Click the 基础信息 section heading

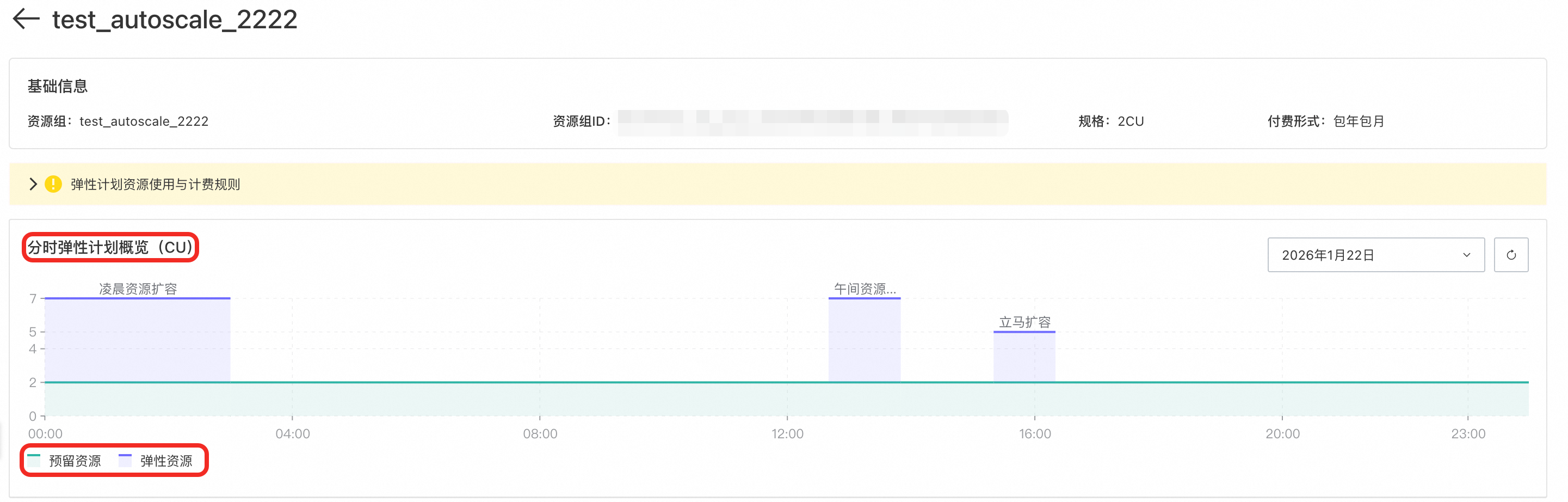pyautogui.click(x=58, y=86)
